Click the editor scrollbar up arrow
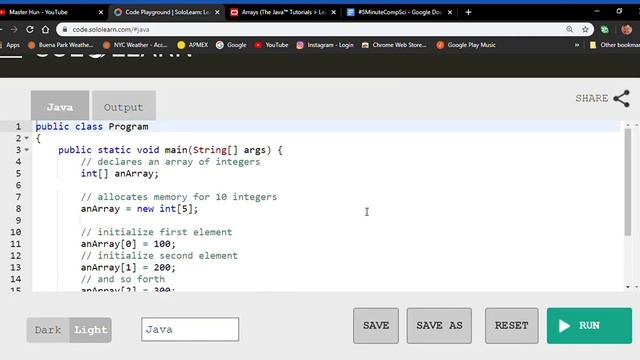640x360 pixels. [x=628, y=125]
